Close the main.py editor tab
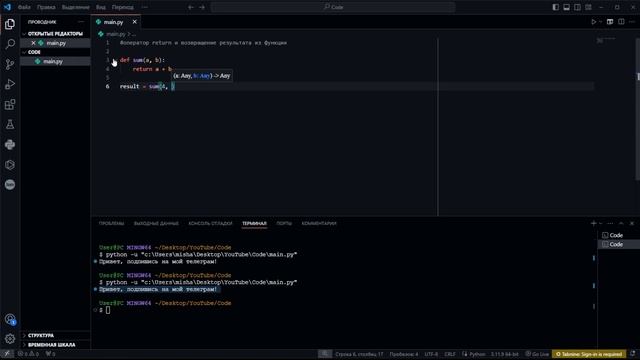The image size is (640, 360). point(134,22)
